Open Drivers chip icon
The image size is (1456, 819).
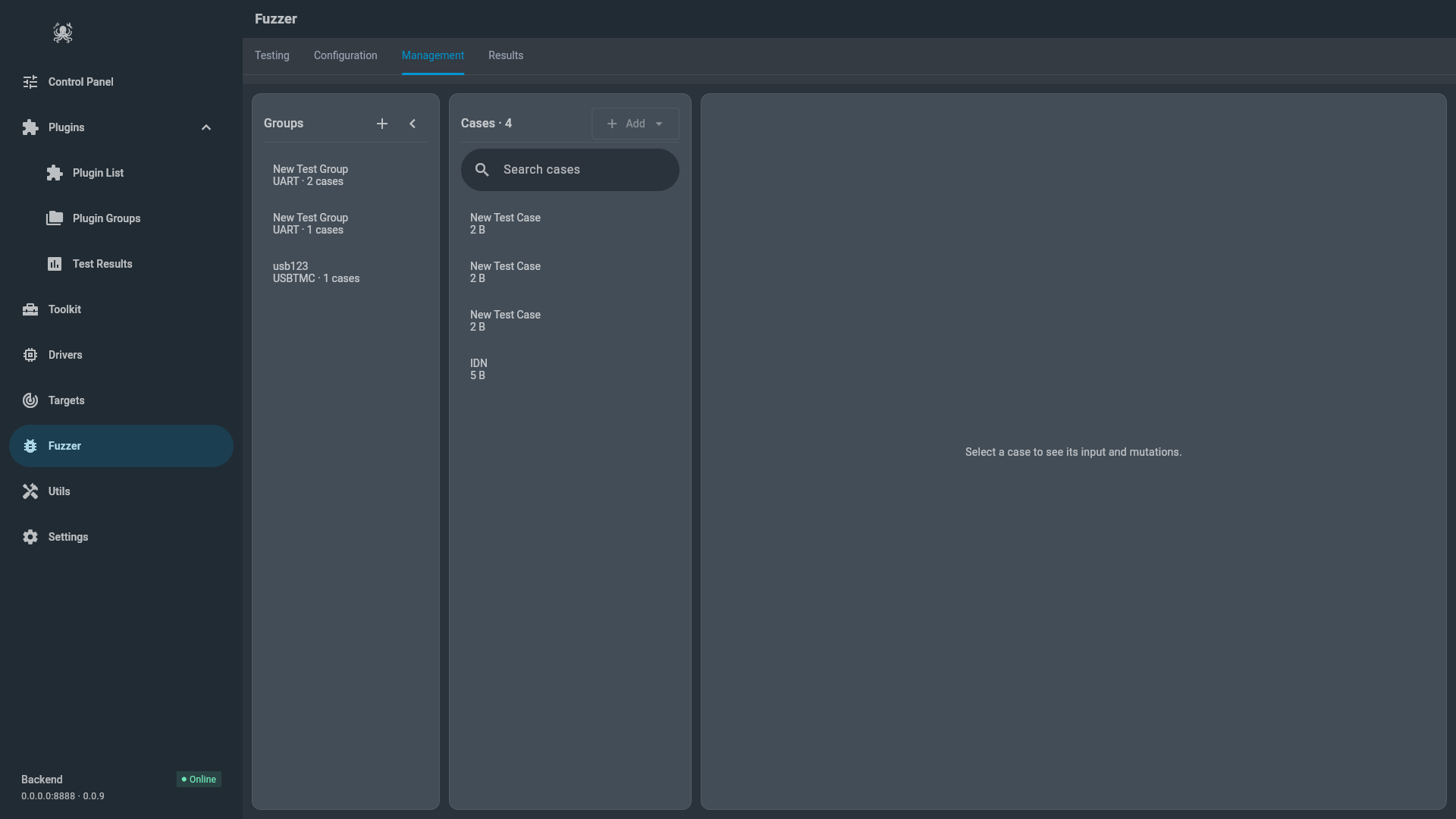30,355
